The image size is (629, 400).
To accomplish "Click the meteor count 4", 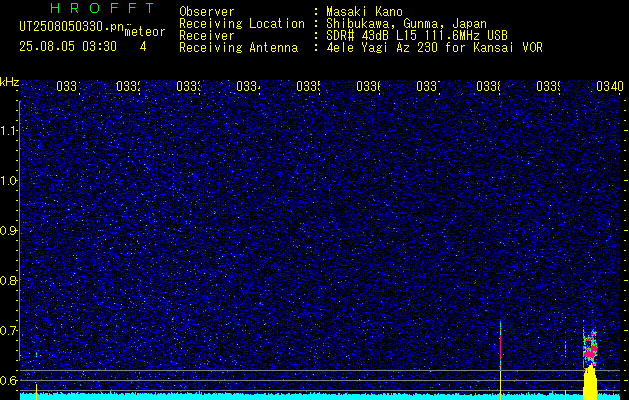I will tap(143, 47).
